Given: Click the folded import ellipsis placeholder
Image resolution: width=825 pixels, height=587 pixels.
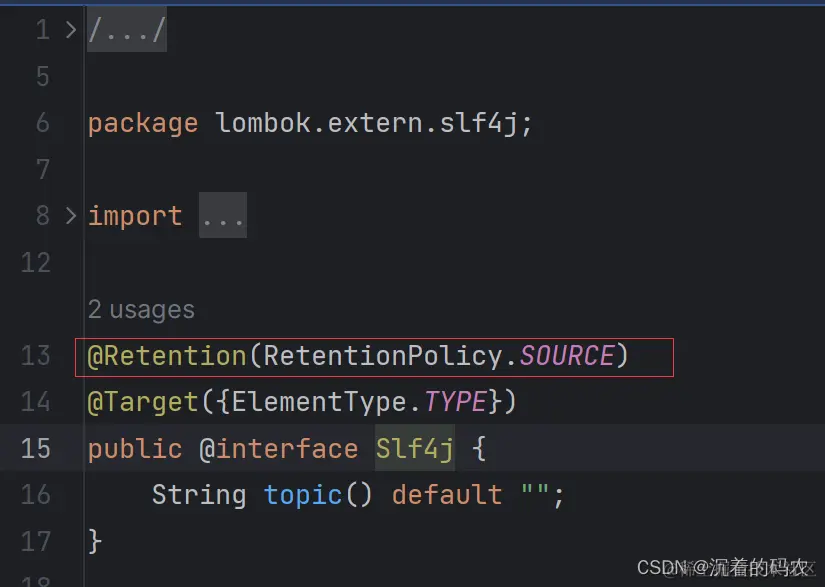Looking at the screenshot, I should click(223, 216).
